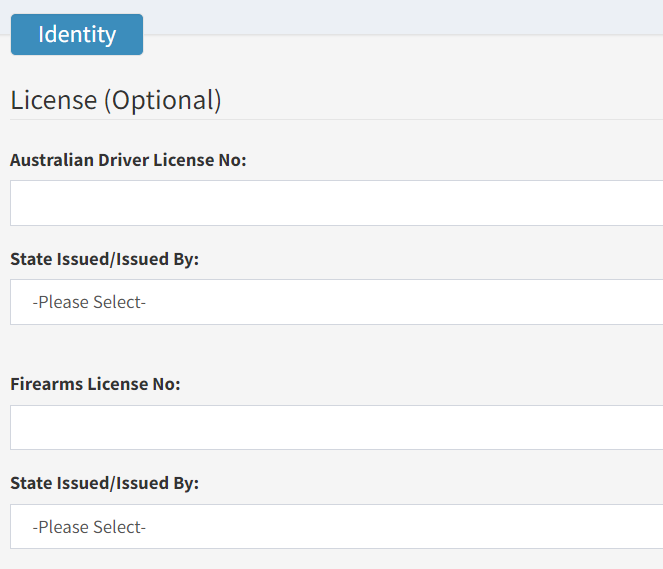Click the State Issued/Issued By label under firearms license
This screenshot has height=569, width=663.
(x=104, y=483)
